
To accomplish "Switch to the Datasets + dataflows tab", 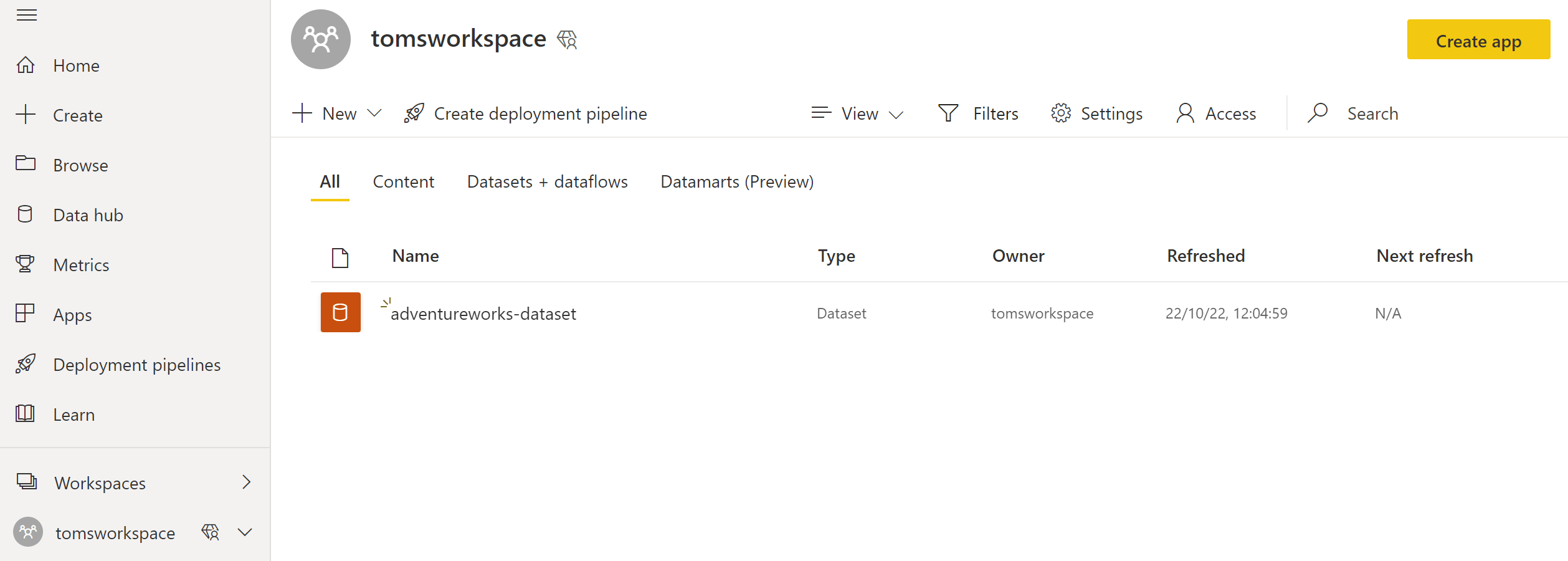I will [x=547, y=181].
